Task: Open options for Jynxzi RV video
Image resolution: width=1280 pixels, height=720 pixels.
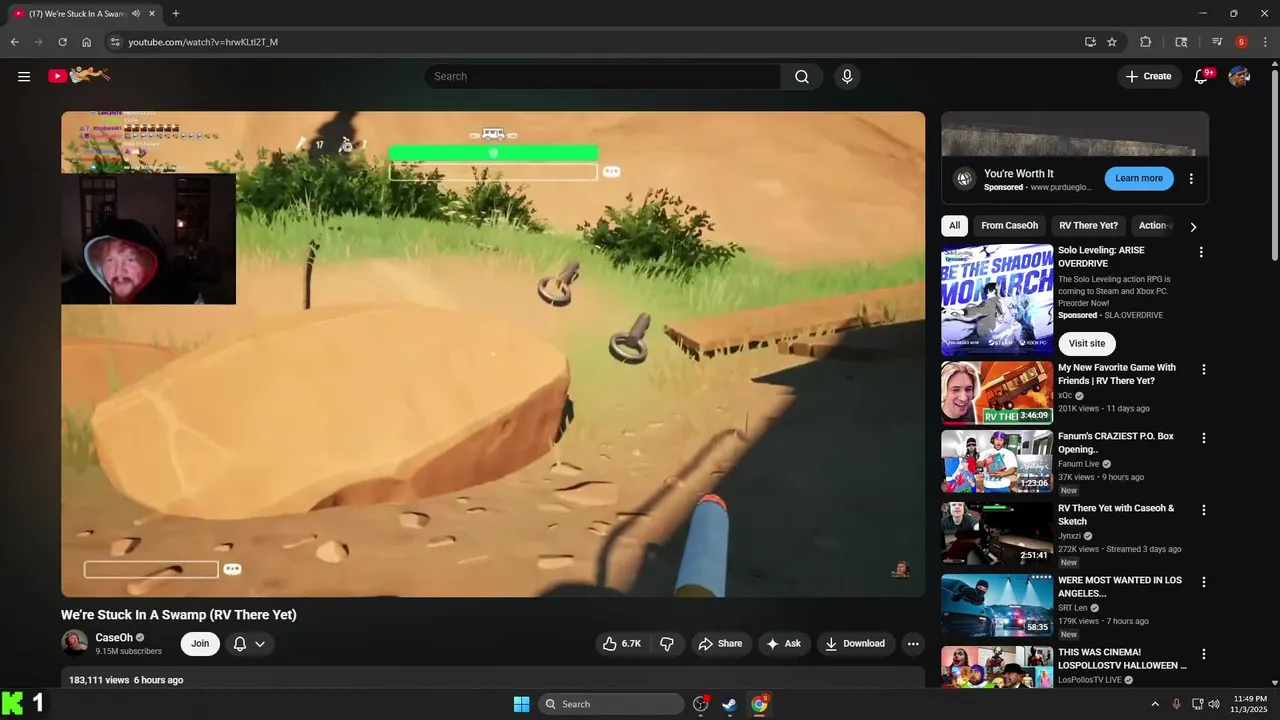Action: coord(1204,510)
